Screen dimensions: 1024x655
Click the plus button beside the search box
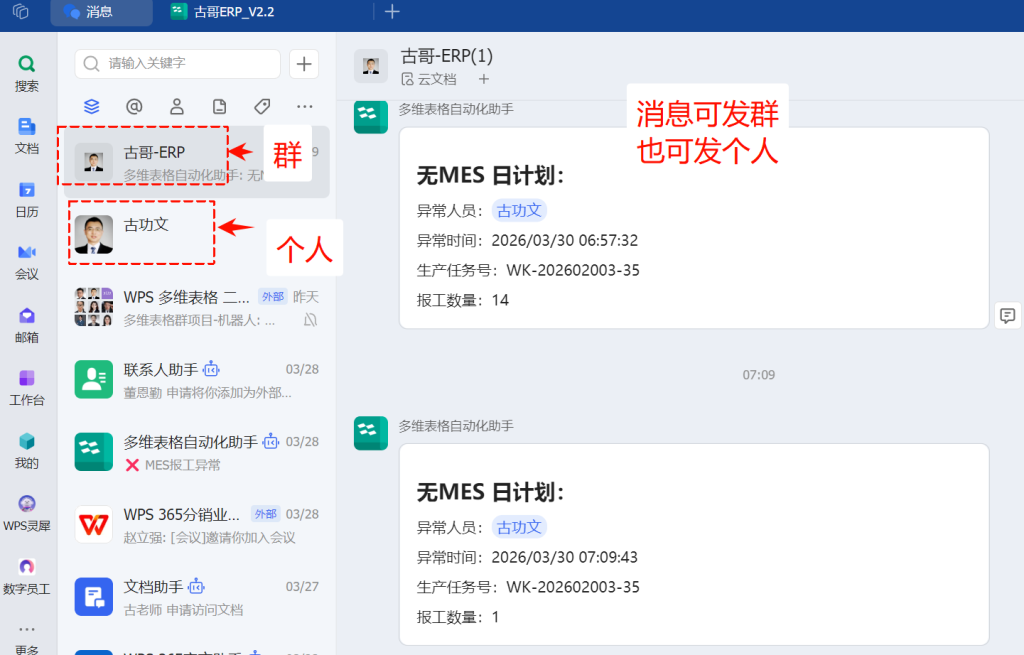click(x=304, y=64)
